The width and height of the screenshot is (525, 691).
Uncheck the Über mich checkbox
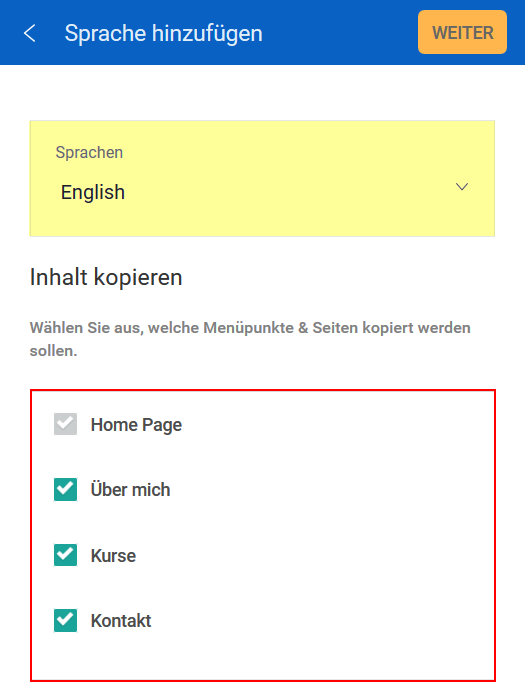click(x=65, y=489)
